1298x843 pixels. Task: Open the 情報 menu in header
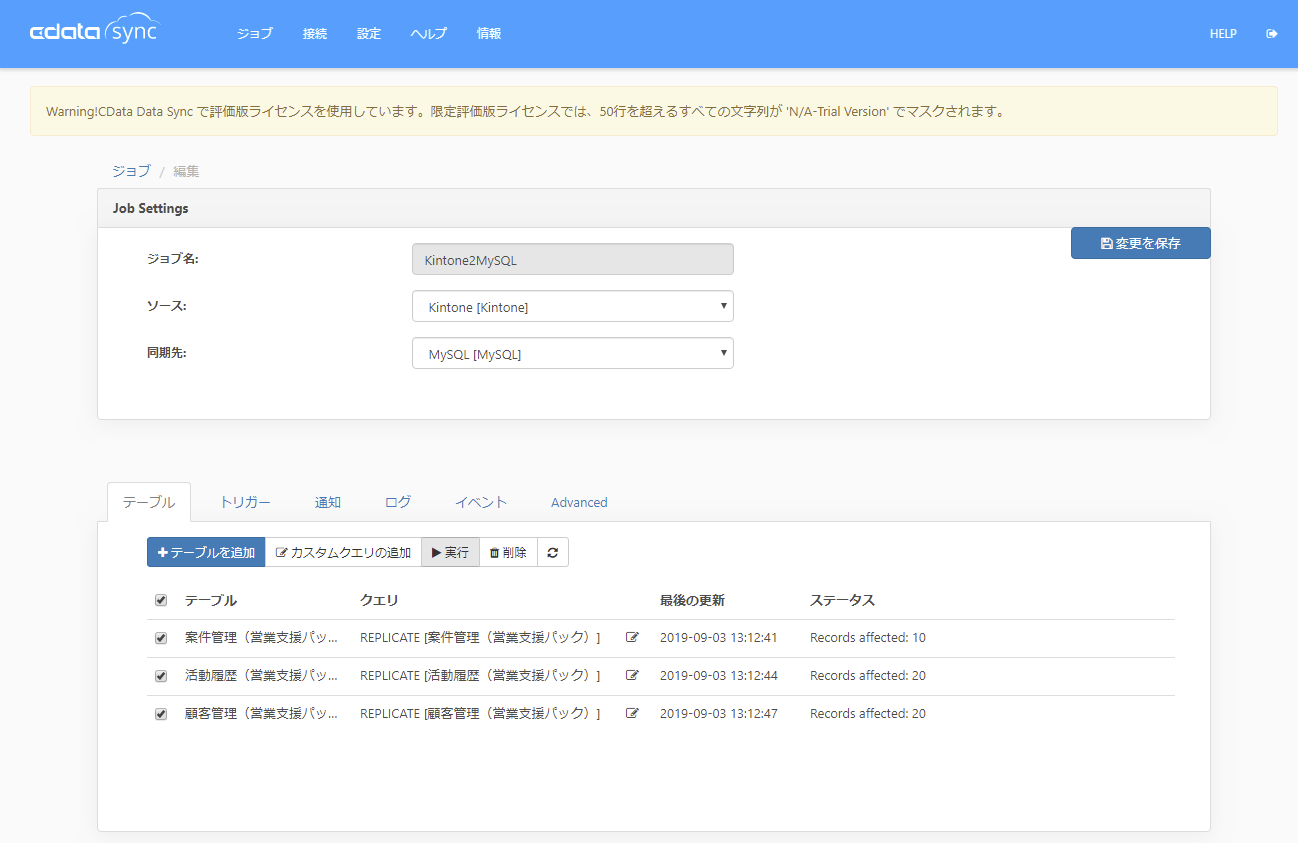(x=489, y=34)
